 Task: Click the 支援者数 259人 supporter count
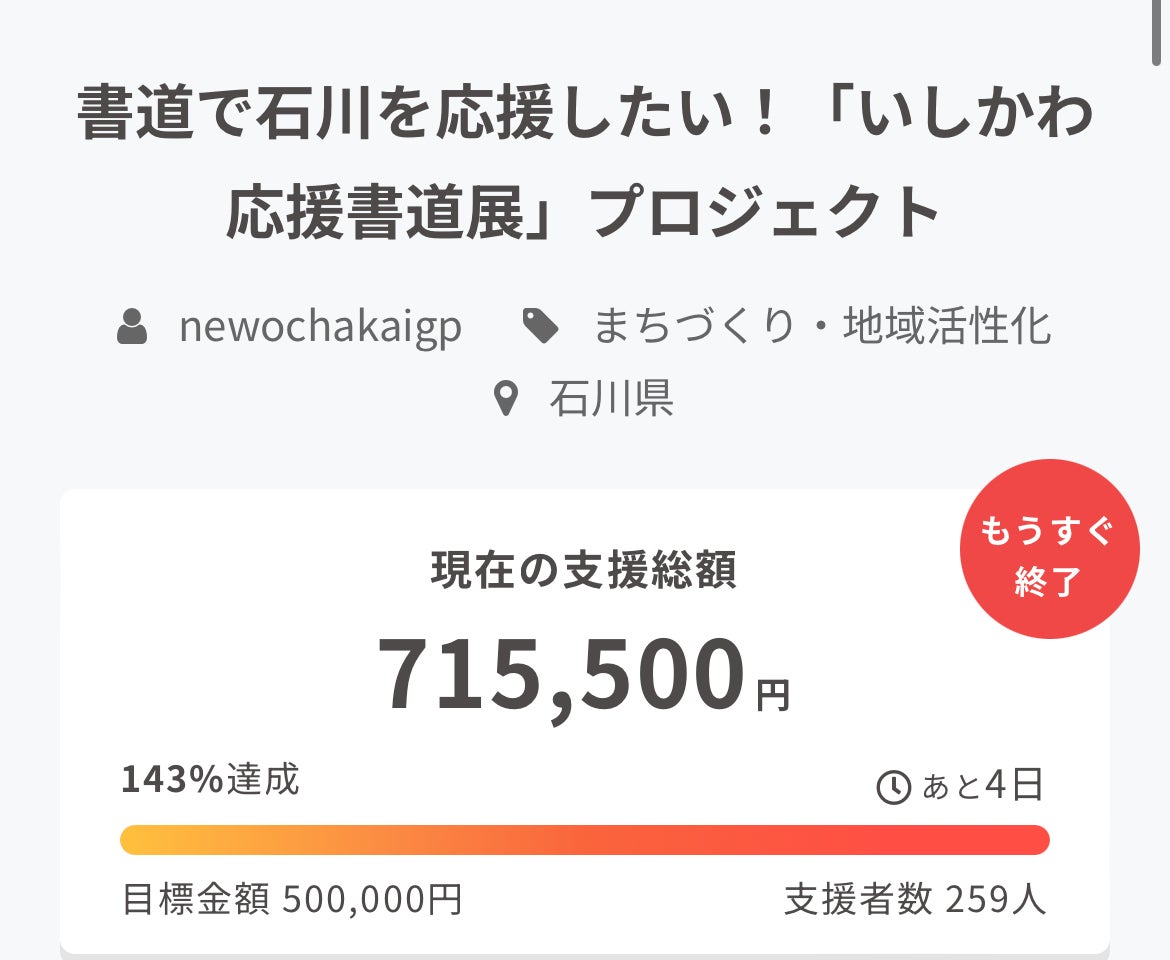915,899
